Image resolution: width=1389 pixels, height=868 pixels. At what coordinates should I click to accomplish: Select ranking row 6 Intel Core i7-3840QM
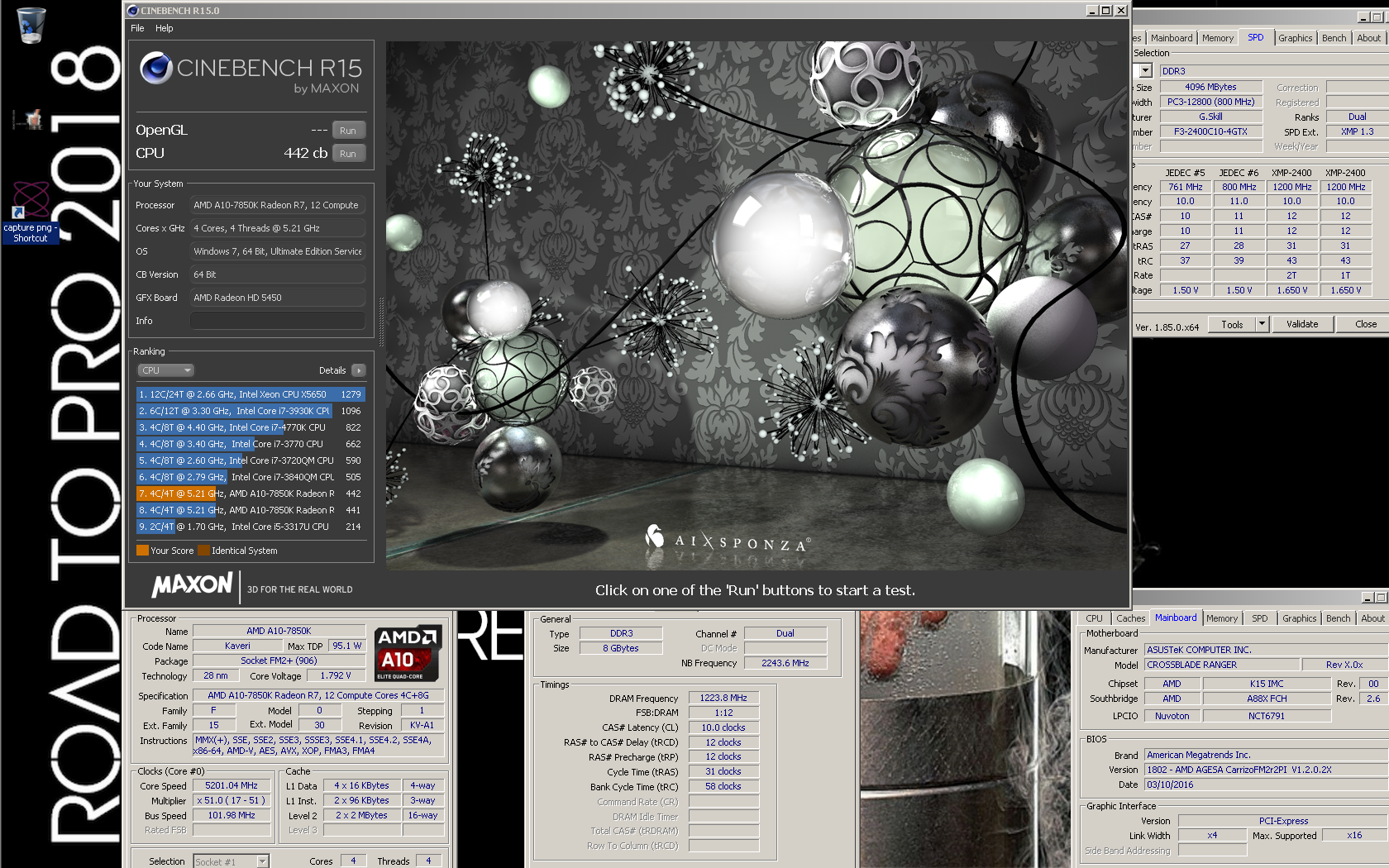click(x=251, y=477)
